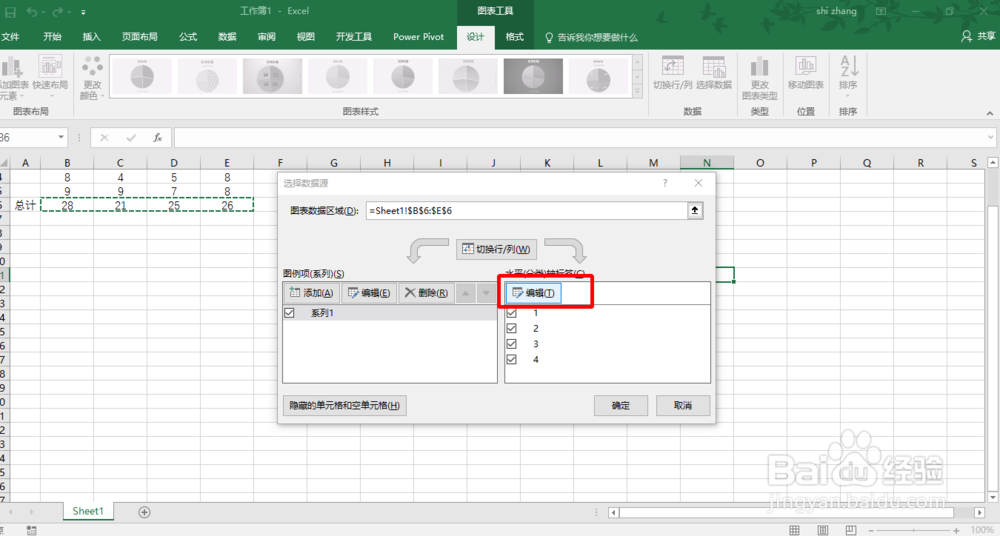Expand the formula bar

pyautogui.click(x=990, y=137)
